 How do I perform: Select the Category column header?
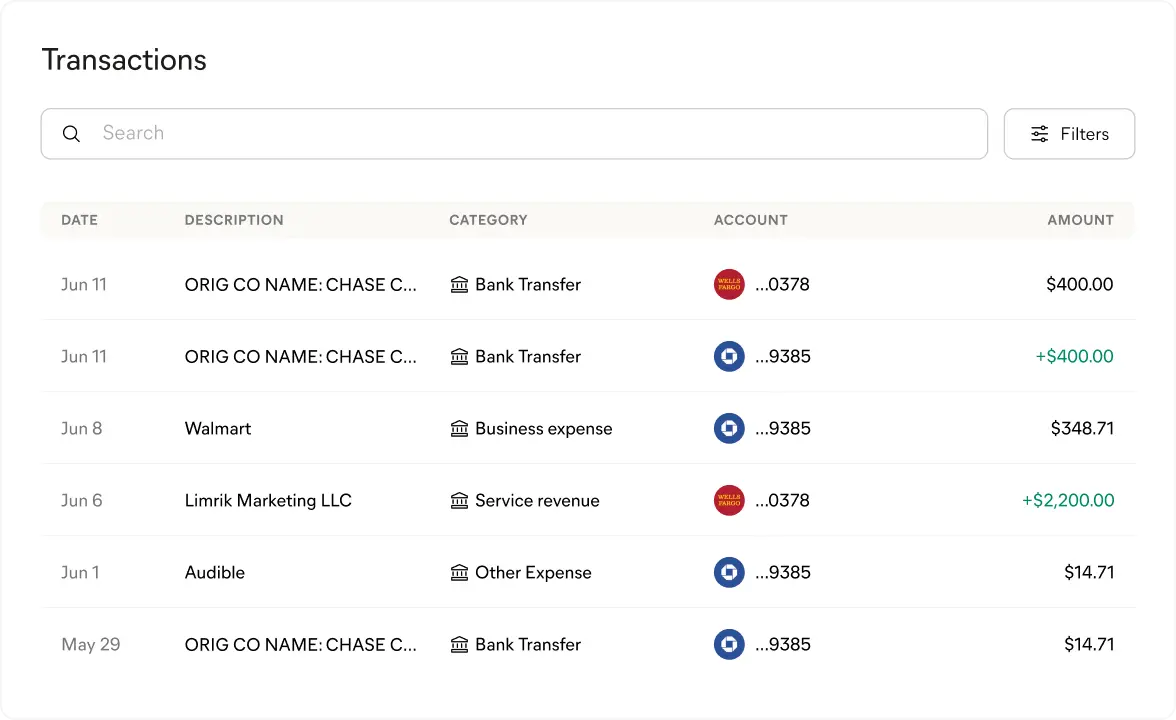[488, 220]
